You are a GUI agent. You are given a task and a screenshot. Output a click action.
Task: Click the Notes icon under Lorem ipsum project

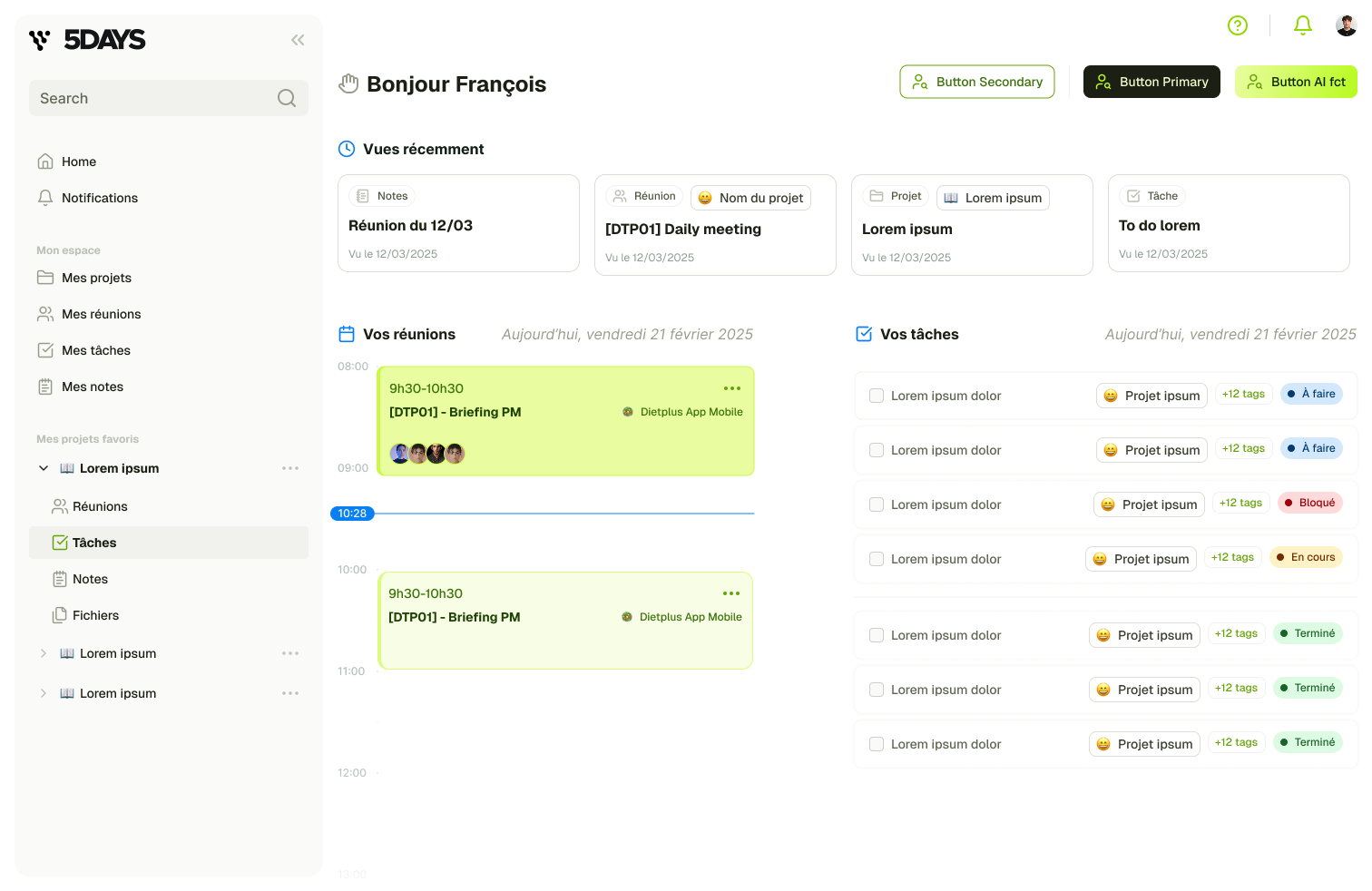click(x=60, y=579)
